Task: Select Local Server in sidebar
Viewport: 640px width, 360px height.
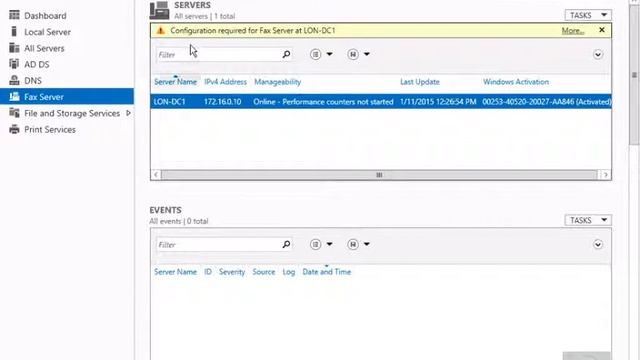Action: (47, 32)
